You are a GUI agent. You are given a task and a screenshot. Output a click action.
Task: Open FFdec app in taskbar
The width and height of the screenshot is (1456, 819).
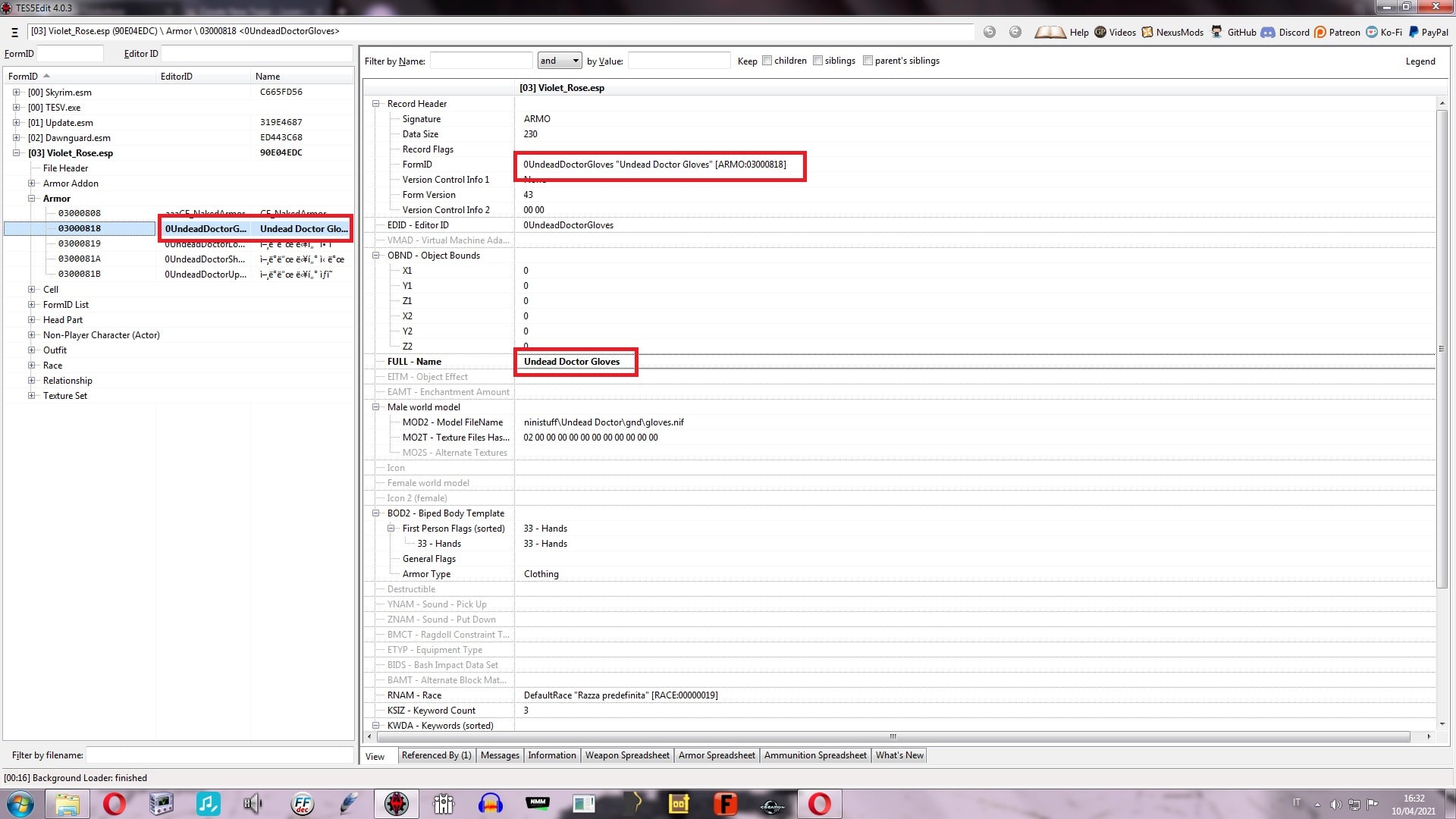click(x=302, y=804)
